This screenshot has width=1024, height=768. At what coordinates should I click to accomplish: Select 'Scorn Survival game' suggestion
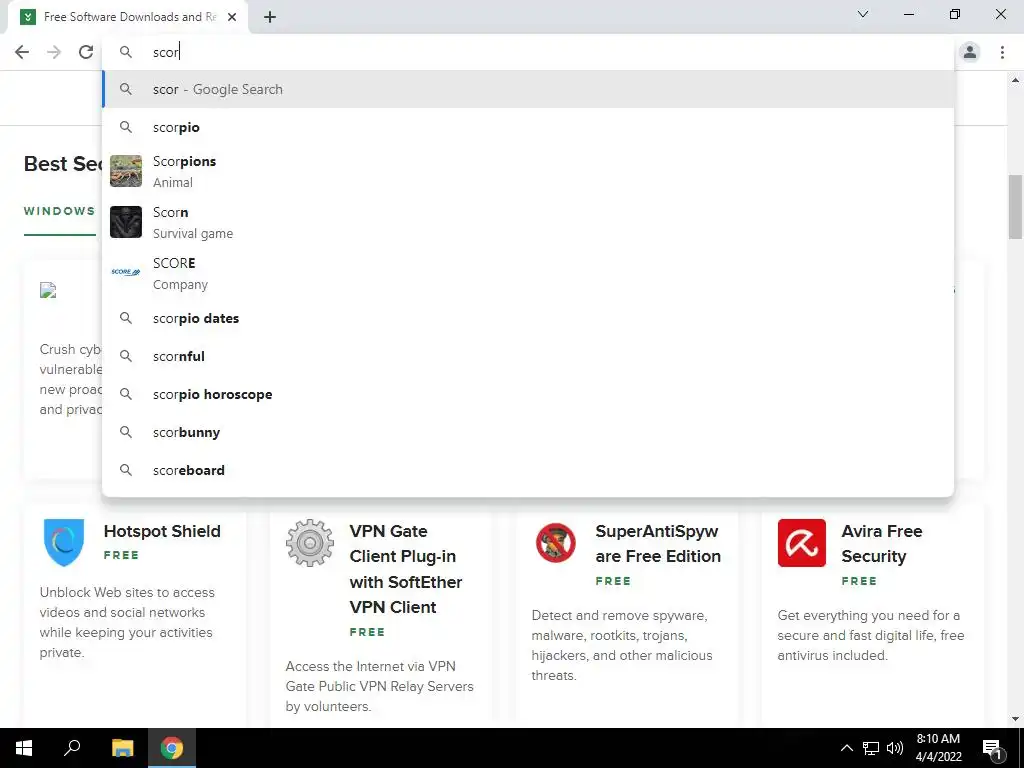pyautogui.click(x=528, y=222)
